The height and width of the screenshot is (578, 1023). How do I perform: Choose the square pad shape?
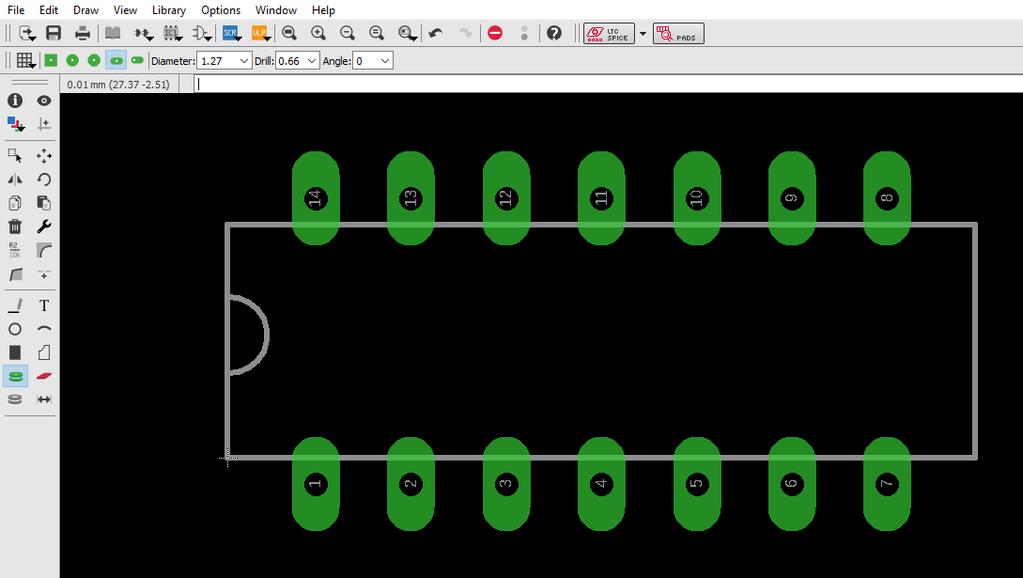pos(51,61)
